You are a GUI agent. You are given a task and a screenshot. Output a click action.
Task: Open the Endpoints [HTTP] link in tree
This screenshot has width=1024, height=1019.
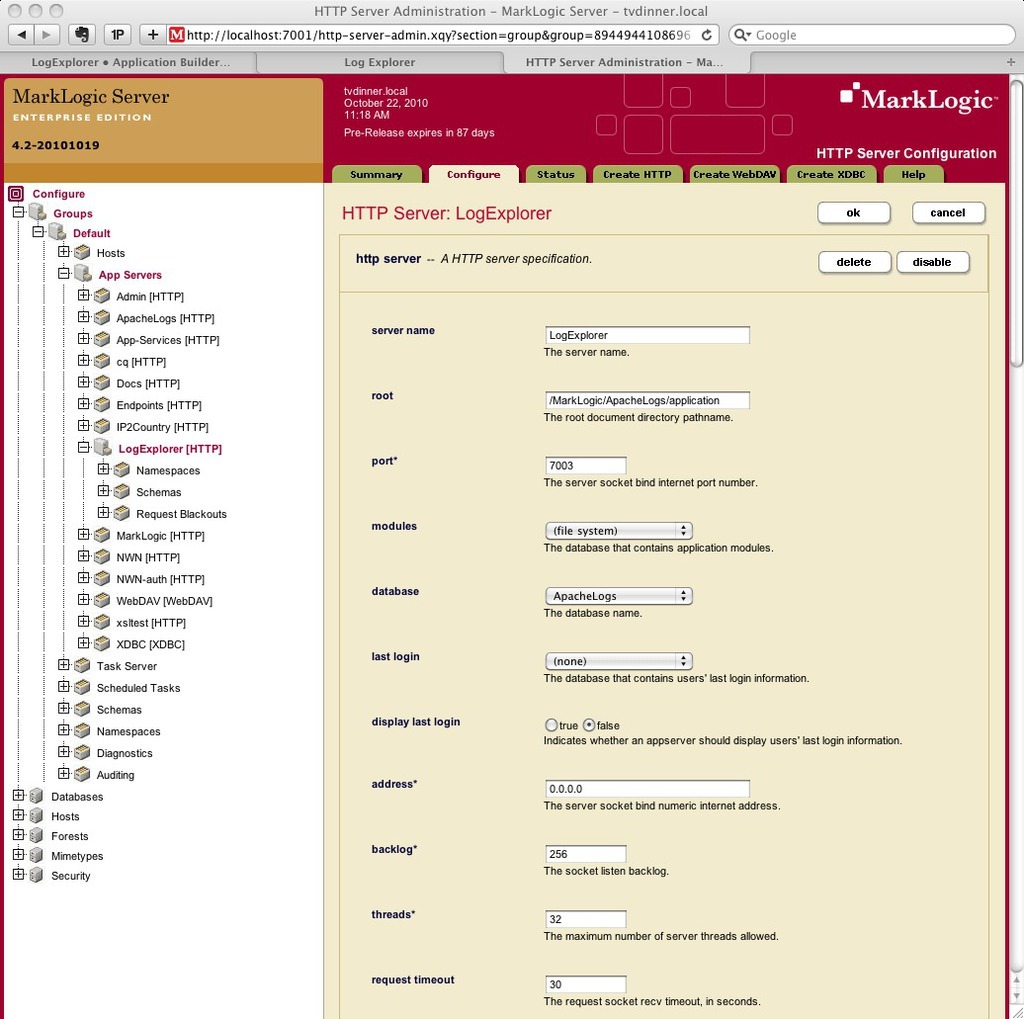pos(159,405)
